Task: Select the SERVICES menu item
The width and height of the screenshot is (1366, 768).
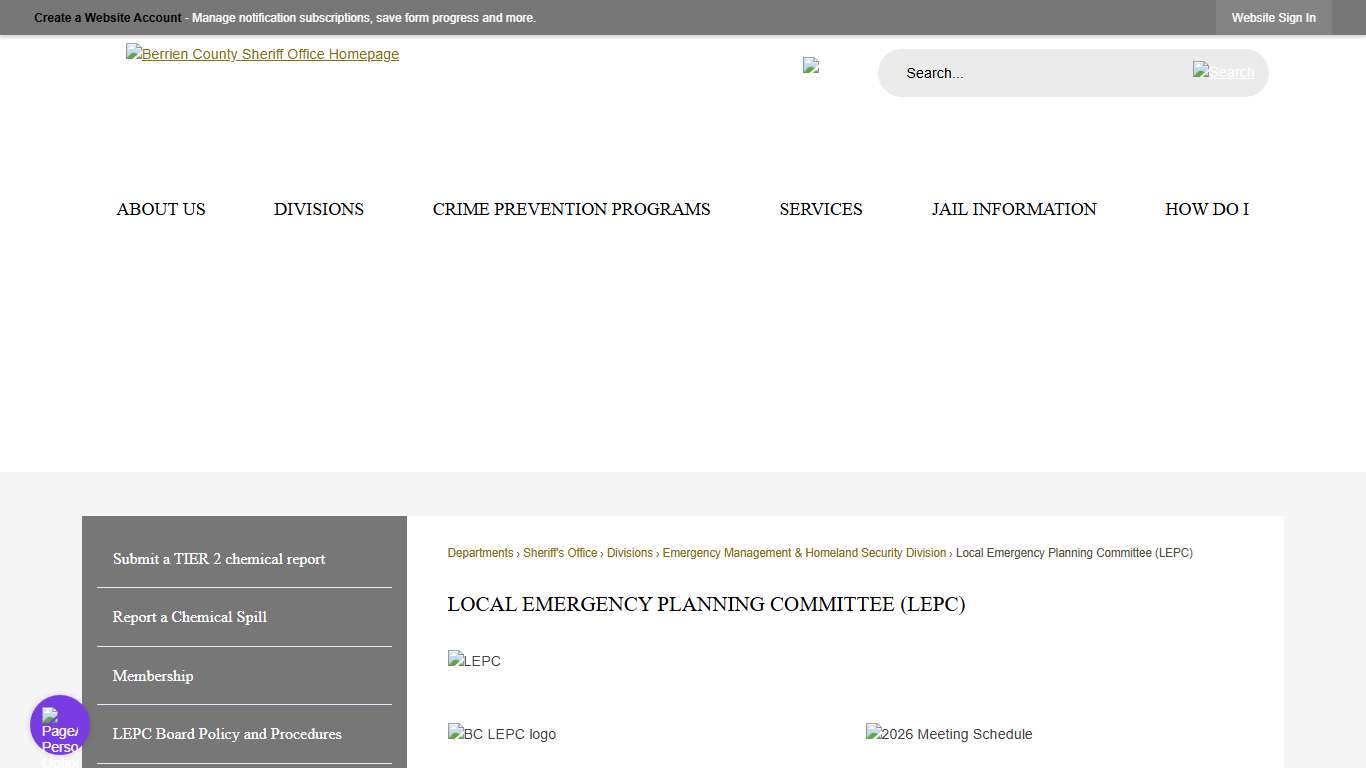Action: pyautogui.click(x=820, y=209)
